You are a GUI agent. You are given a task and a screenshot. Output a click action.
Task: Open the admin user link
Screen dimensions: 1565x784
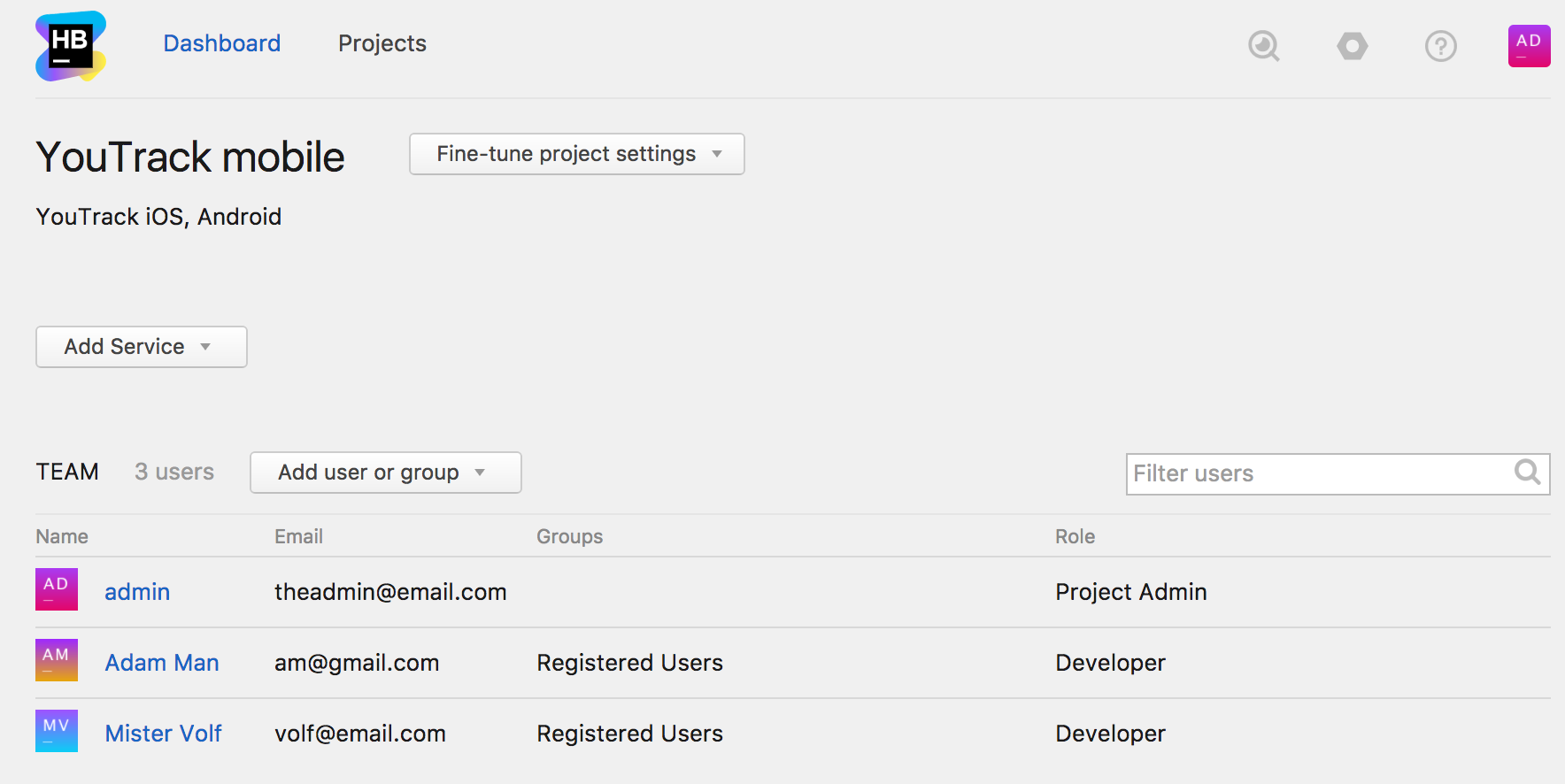(x=137, y=592)
